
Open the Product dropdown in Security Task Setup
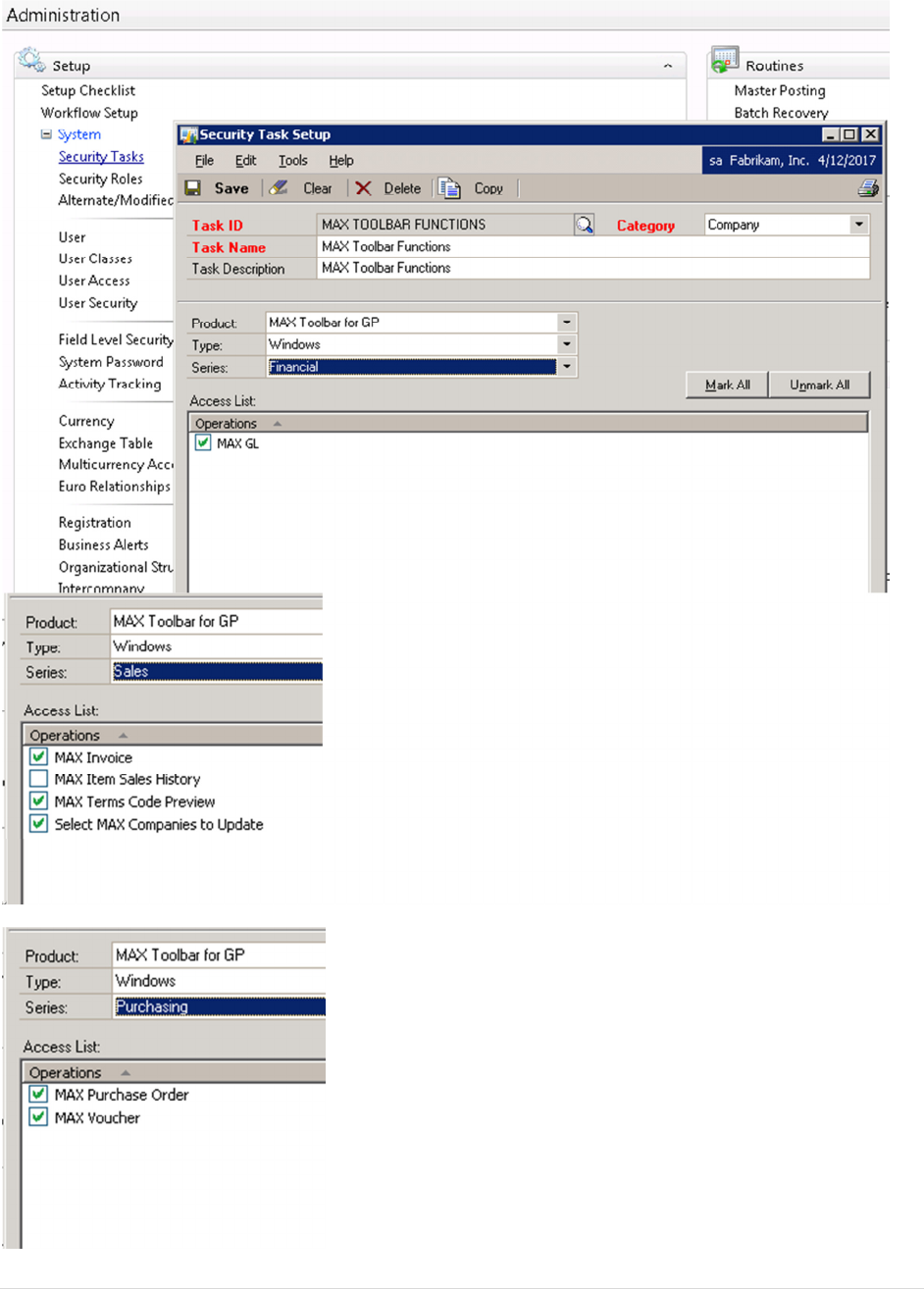(x=567, y=322)
